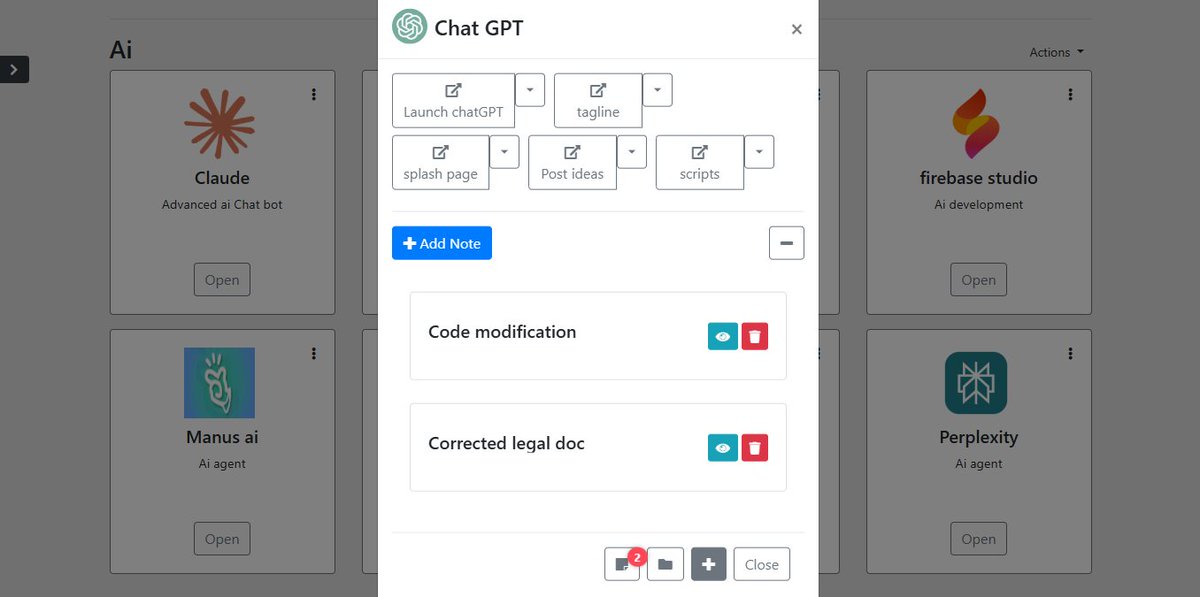Click the folder icon in dialog footer
Viewport: 1200px width, 597px height.
(x=665, y=564)
